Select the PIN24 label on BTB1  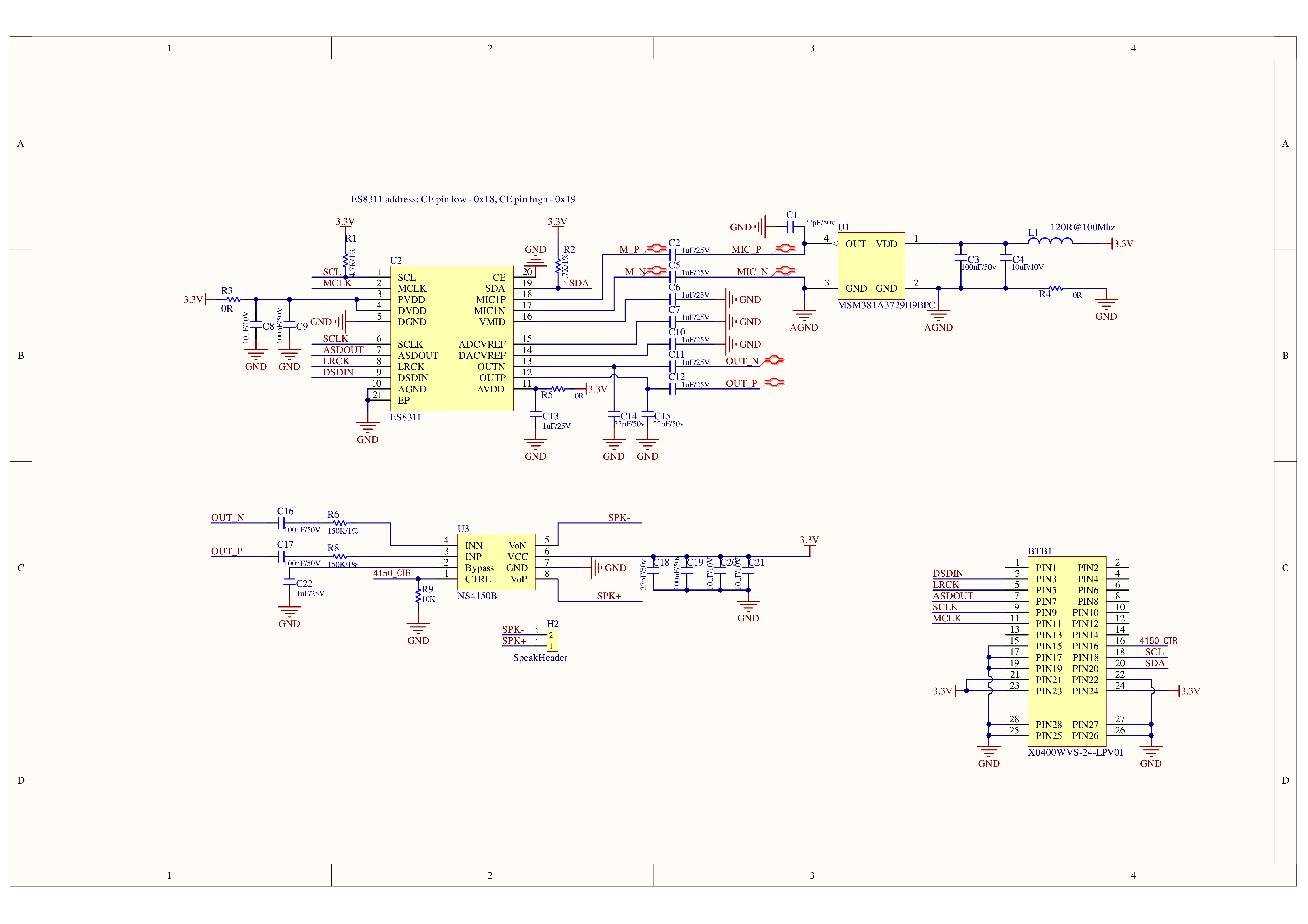pos(1085,691)
